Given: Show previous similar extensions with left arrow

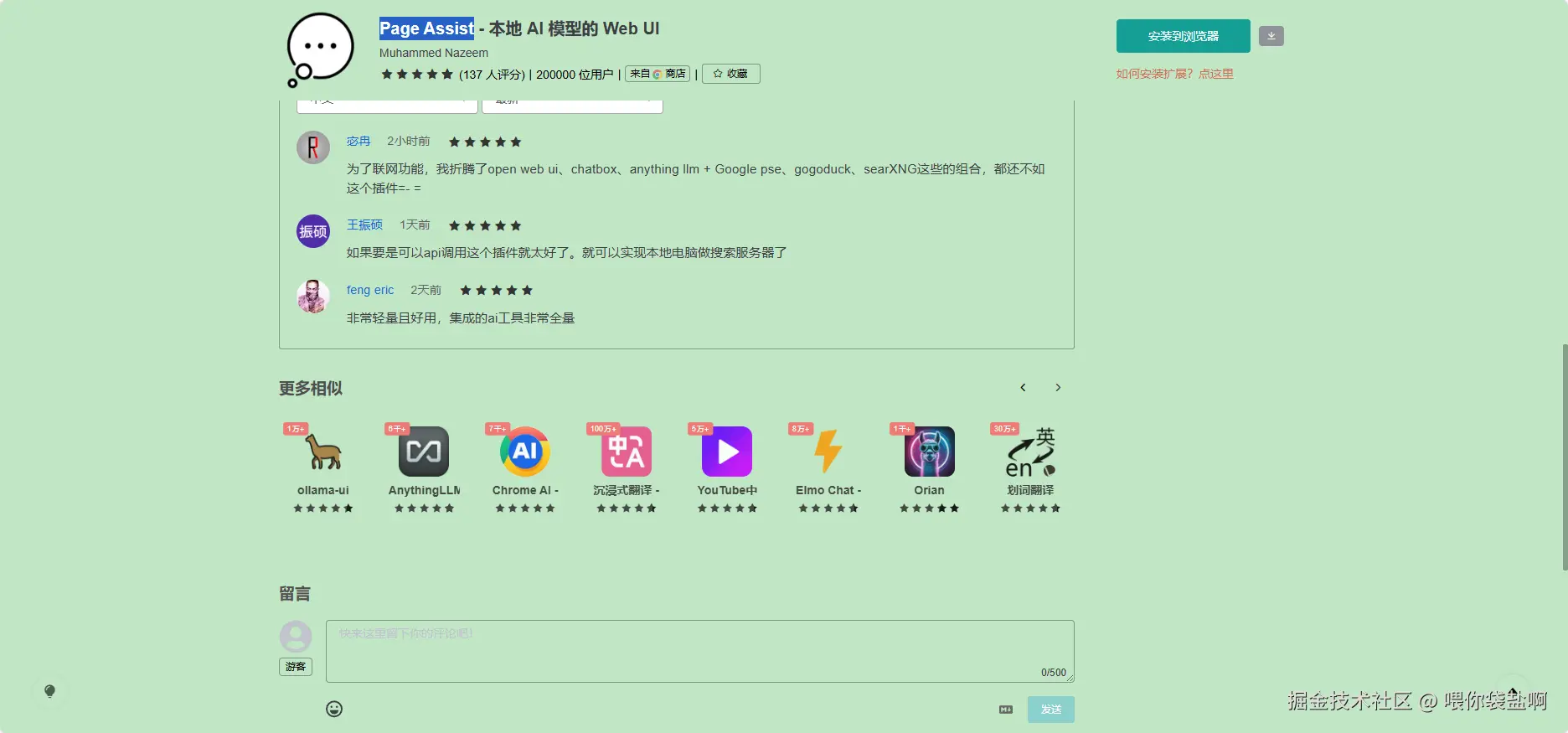Looking at the screenshot, I should (x=1023, y=387).
